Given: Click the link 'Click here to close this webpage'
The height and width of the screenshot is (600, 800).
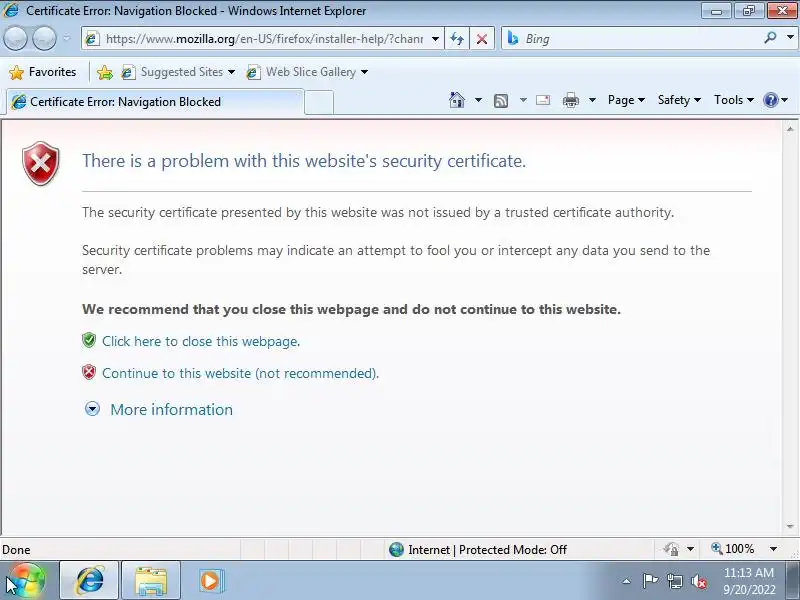Looking at the screenshot, I should [201, 341].
